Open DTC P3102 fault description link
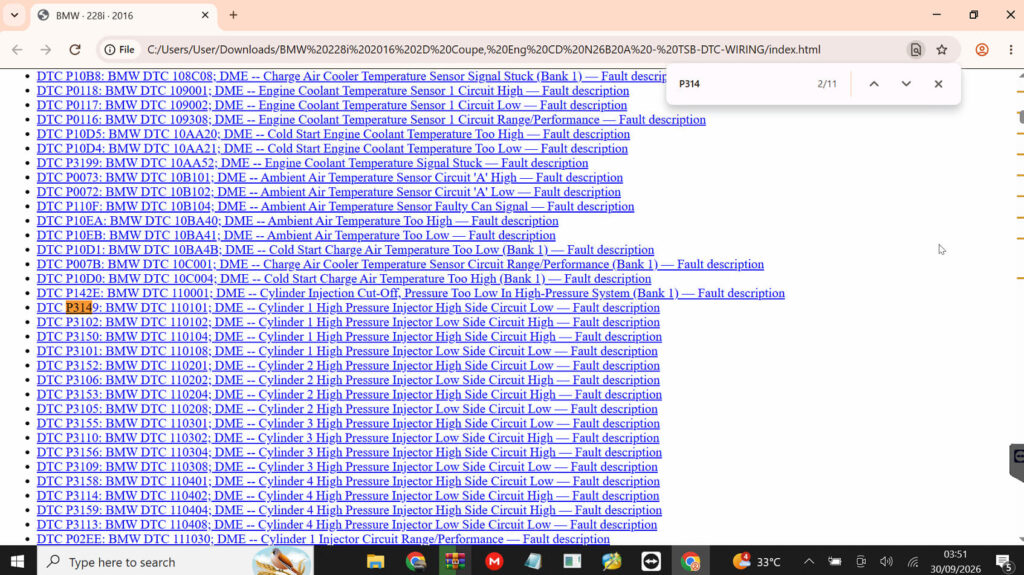This screenshot has height=575, width=1024. tap(348, 322)
